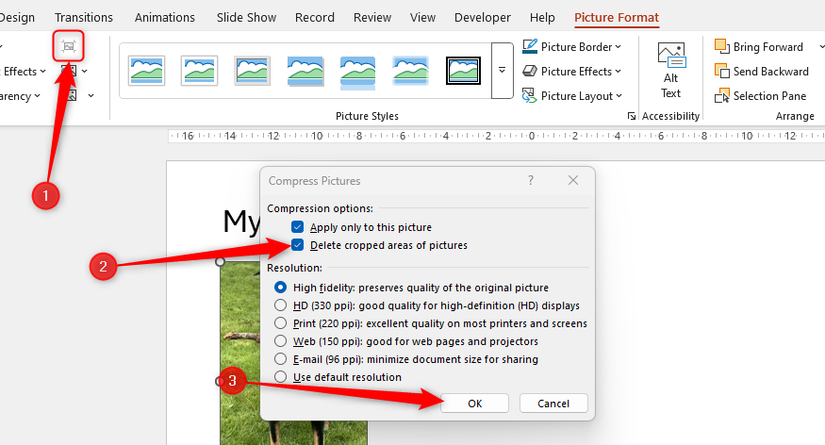This screenshot has height=445, width=825.
Task: Click Cancel in Compress Pictures dialog
Action: click(554, 403)
